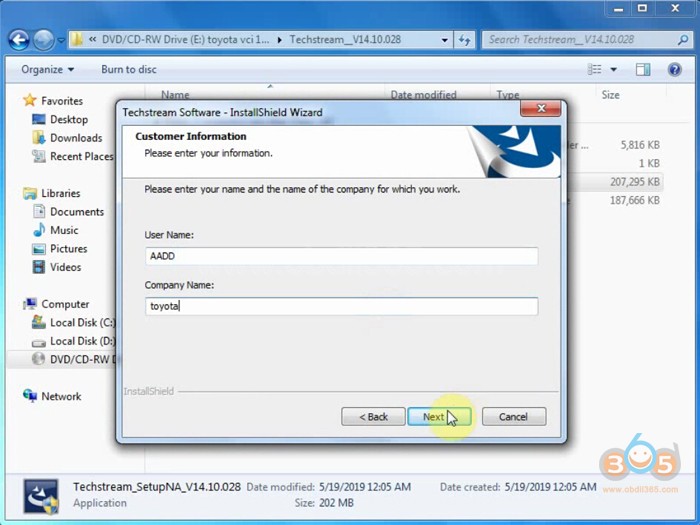This screenshot has width=700, height=525.
Task: Click the Back button in the wizard
Action: (373, 417)
